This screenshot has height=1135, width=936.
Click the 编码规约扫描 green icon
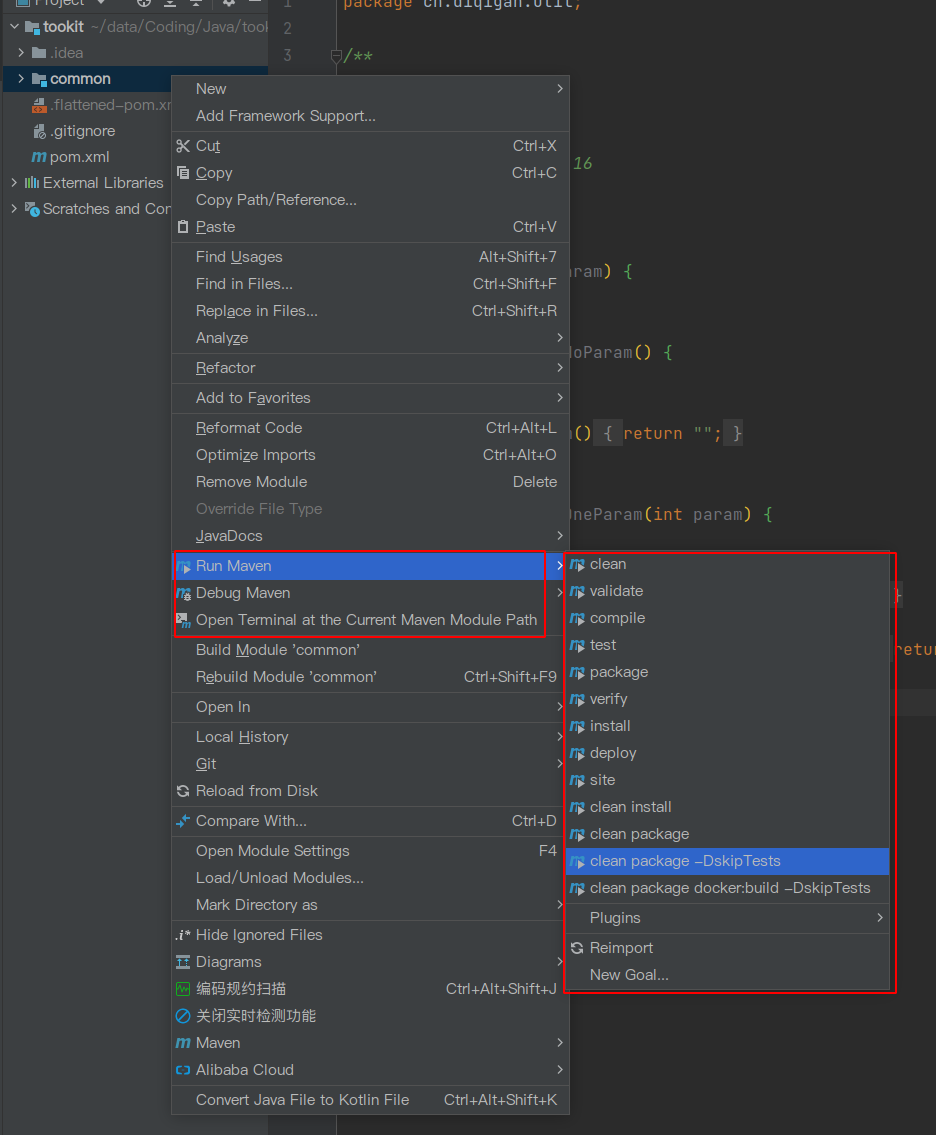click(x=183, y=989)
